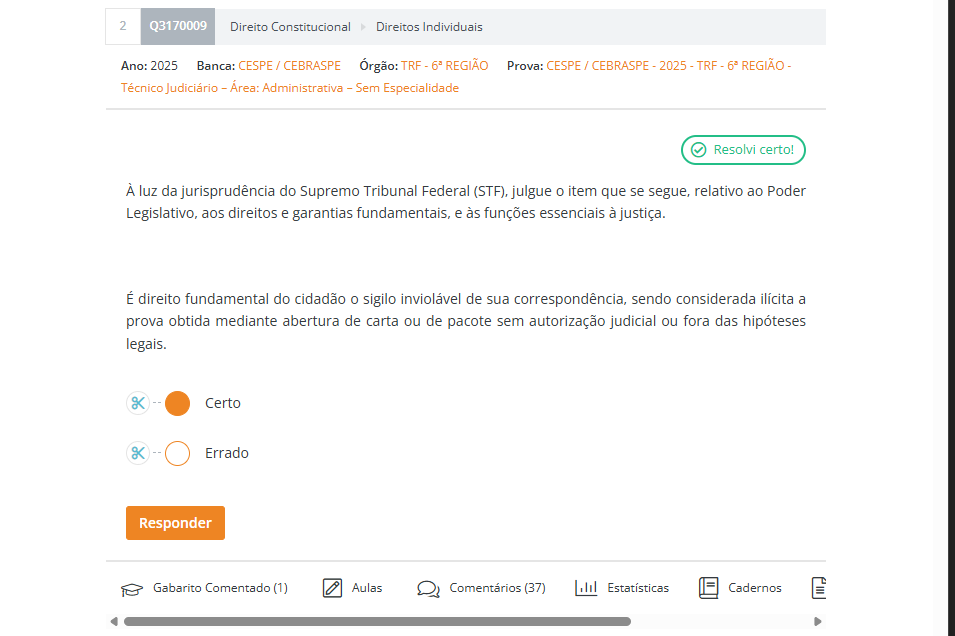Image resolution: width=955 pixels, height=636 pixels.
Task: Click the Cadernos notebook icon
Action: tap(709, 588)
